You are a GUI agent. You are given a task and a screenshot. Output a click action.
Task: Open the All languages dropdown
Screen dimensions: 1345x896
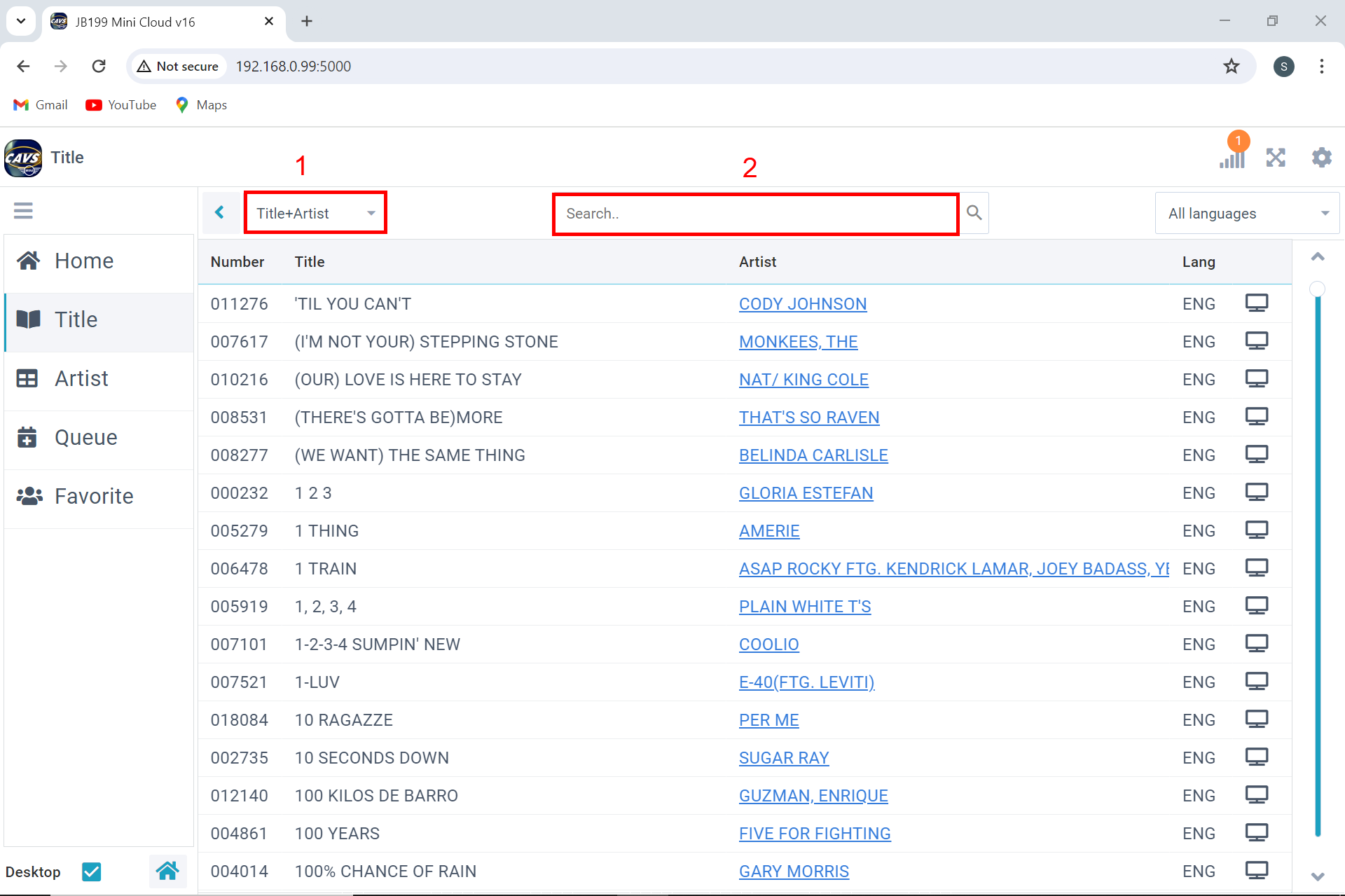(x=1247, y=213)
